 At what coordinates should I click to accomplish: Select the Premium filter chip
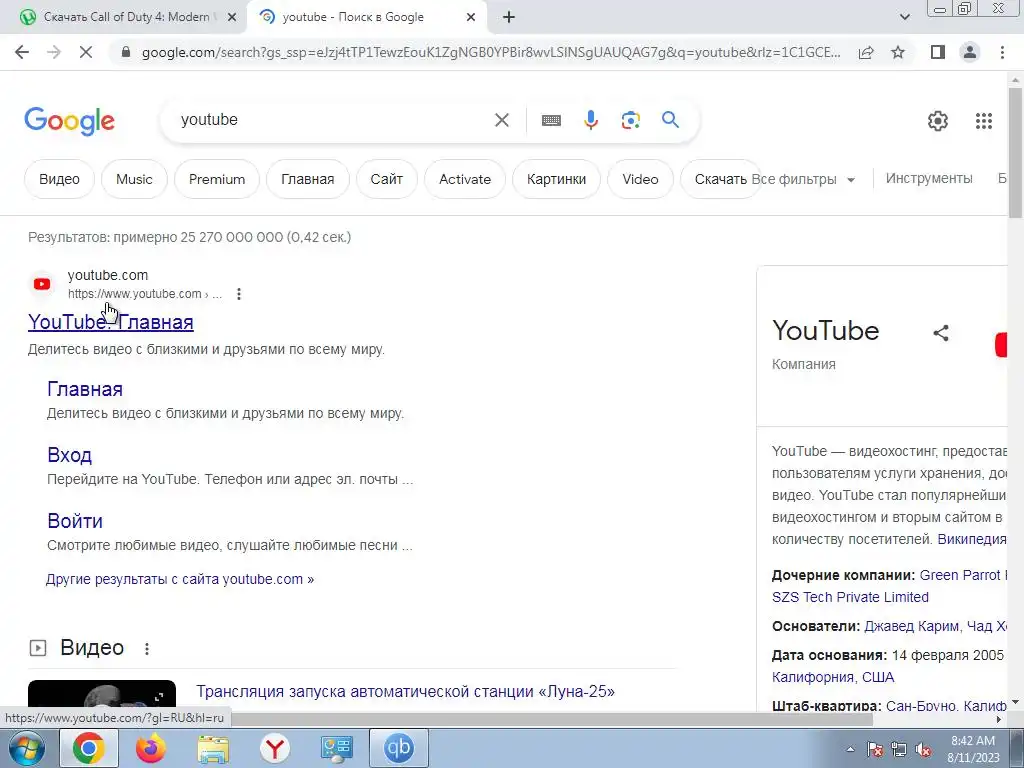[217, 179]
